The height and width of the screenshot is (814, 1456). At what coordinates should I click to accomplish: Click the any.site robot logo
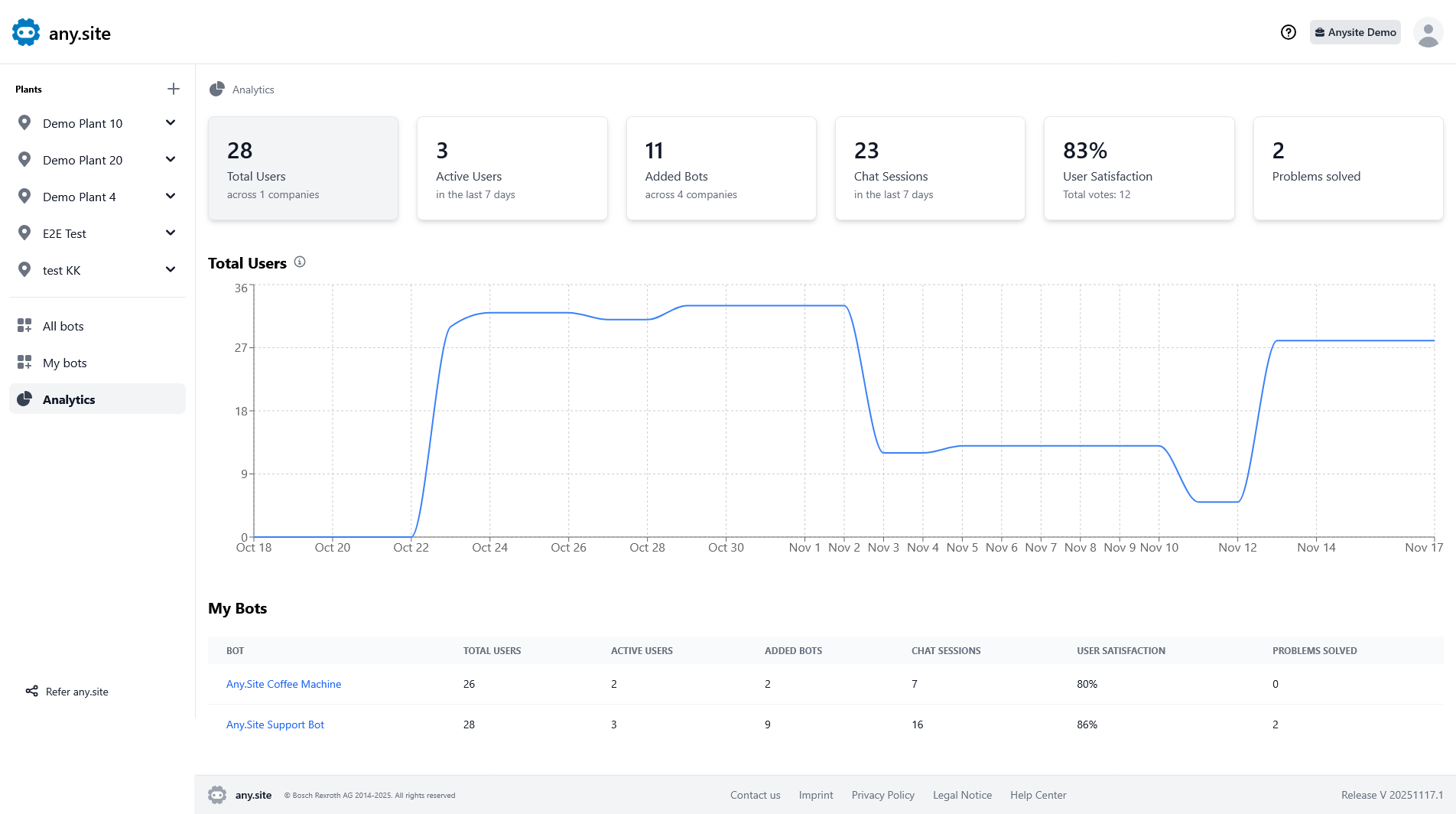pyautogui.click(x=25, y=32)
